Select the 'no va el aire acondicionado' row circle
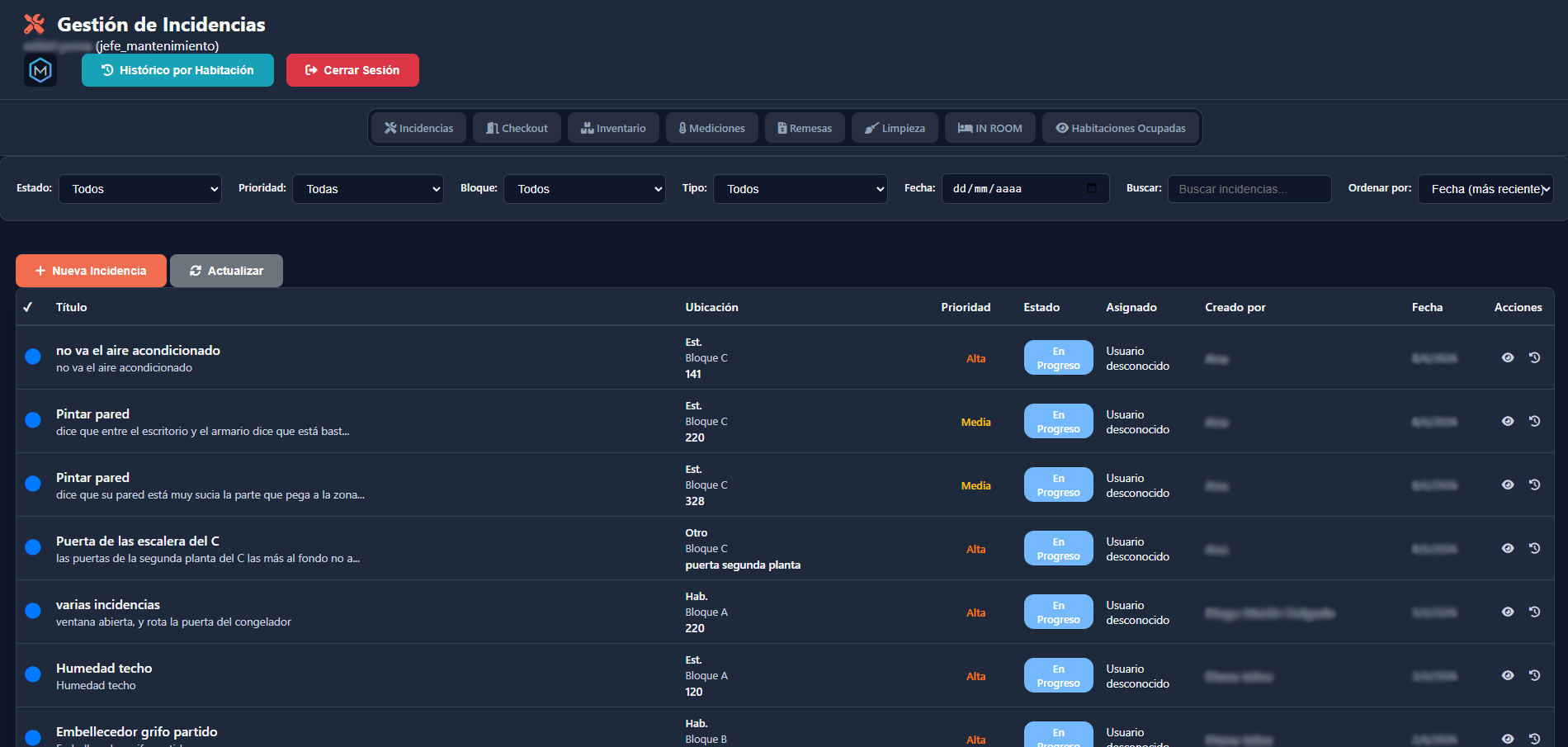 coord(33,357)
